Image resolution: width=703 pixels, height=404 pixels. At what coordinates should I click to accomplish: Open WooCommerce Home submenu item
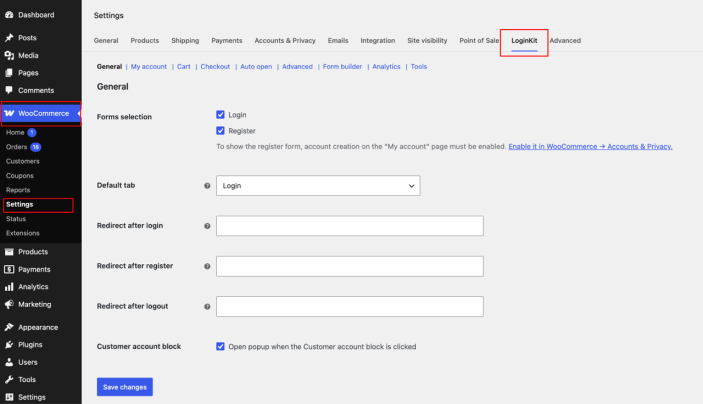(x=15, y=132)
